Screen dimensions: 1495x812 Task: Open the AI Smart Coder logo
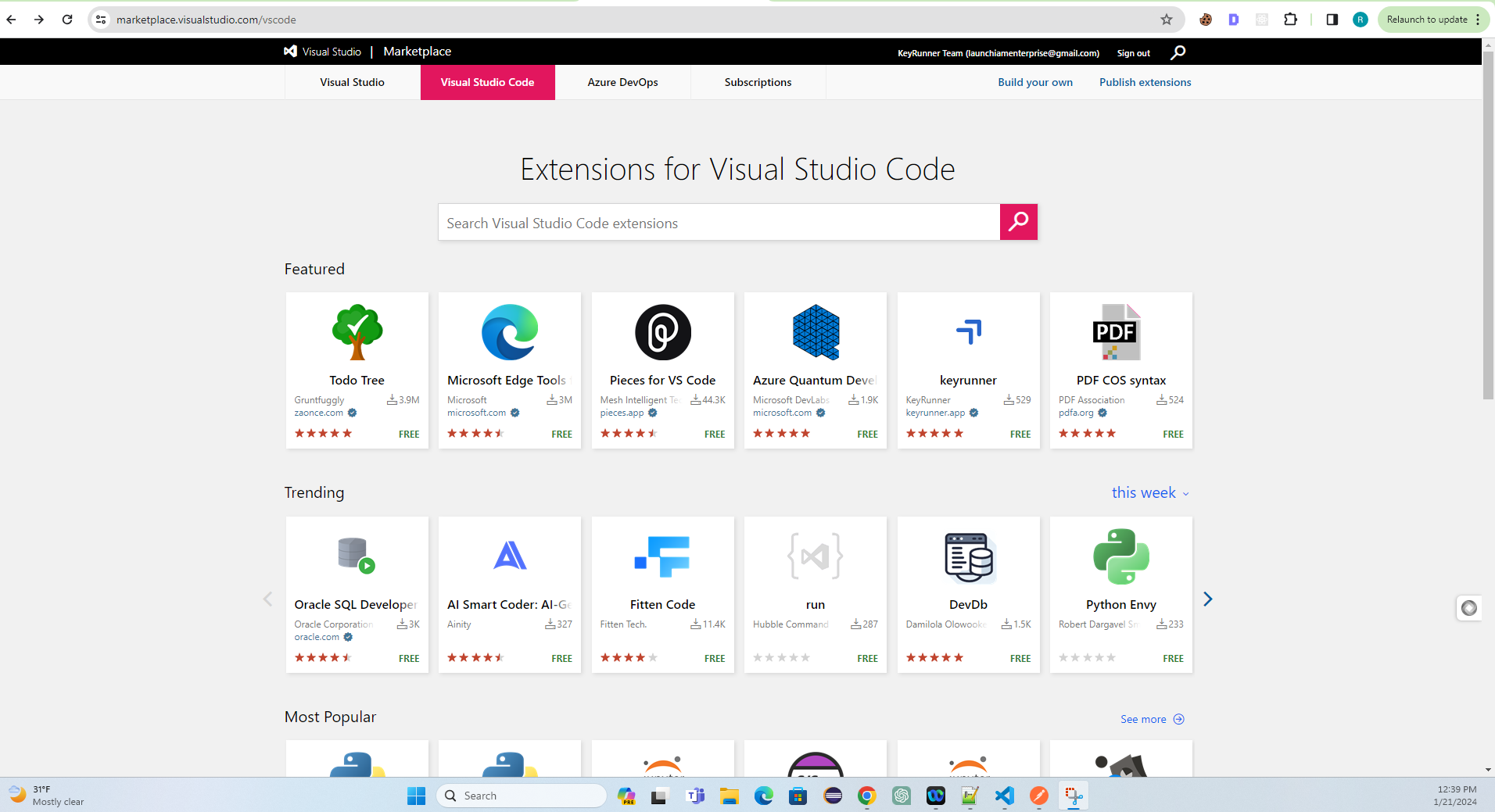click(510, 556)
